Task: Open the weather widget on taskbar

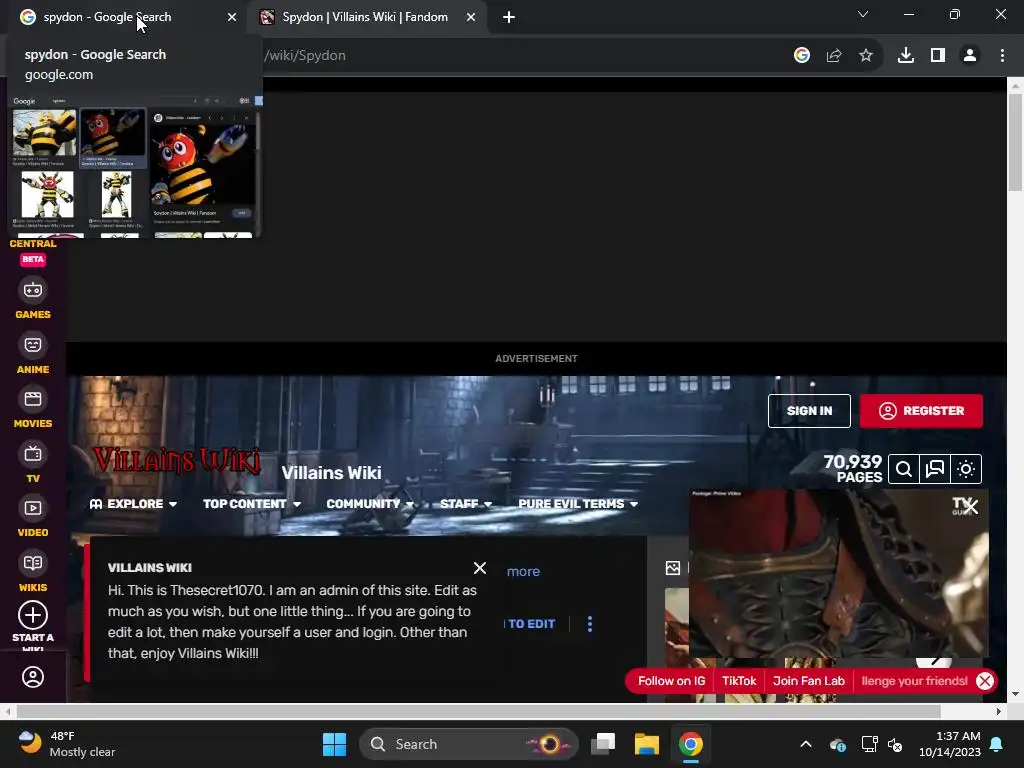Action: point(67,744)
